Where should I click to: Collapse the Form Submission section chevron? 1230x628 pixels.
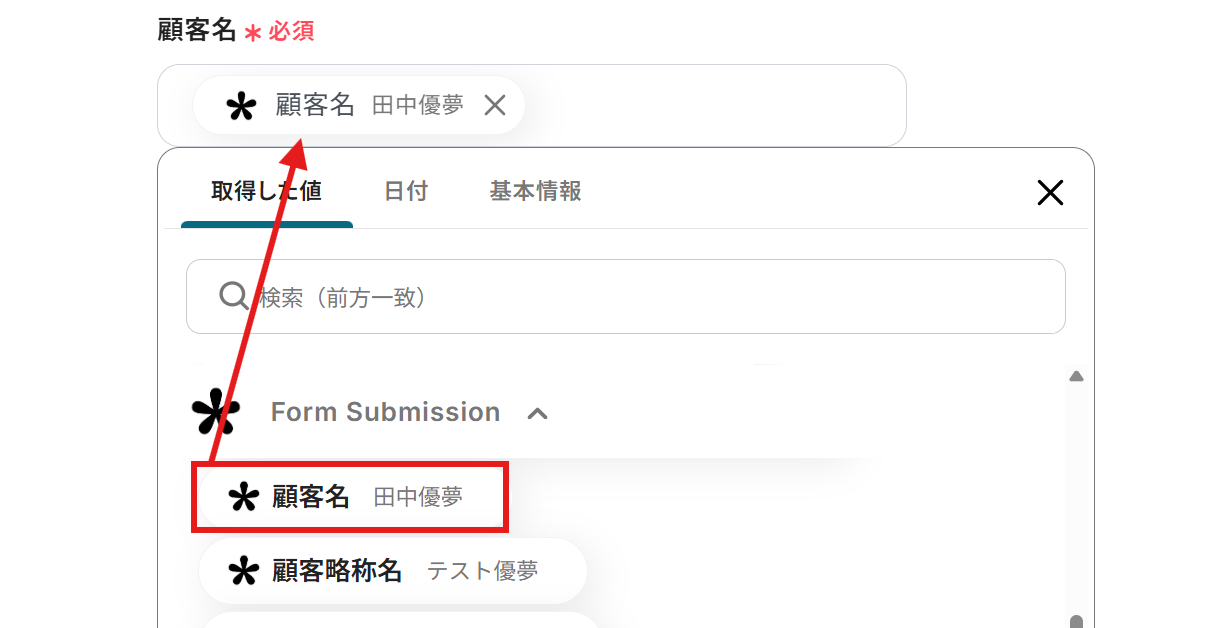point(537,413)
